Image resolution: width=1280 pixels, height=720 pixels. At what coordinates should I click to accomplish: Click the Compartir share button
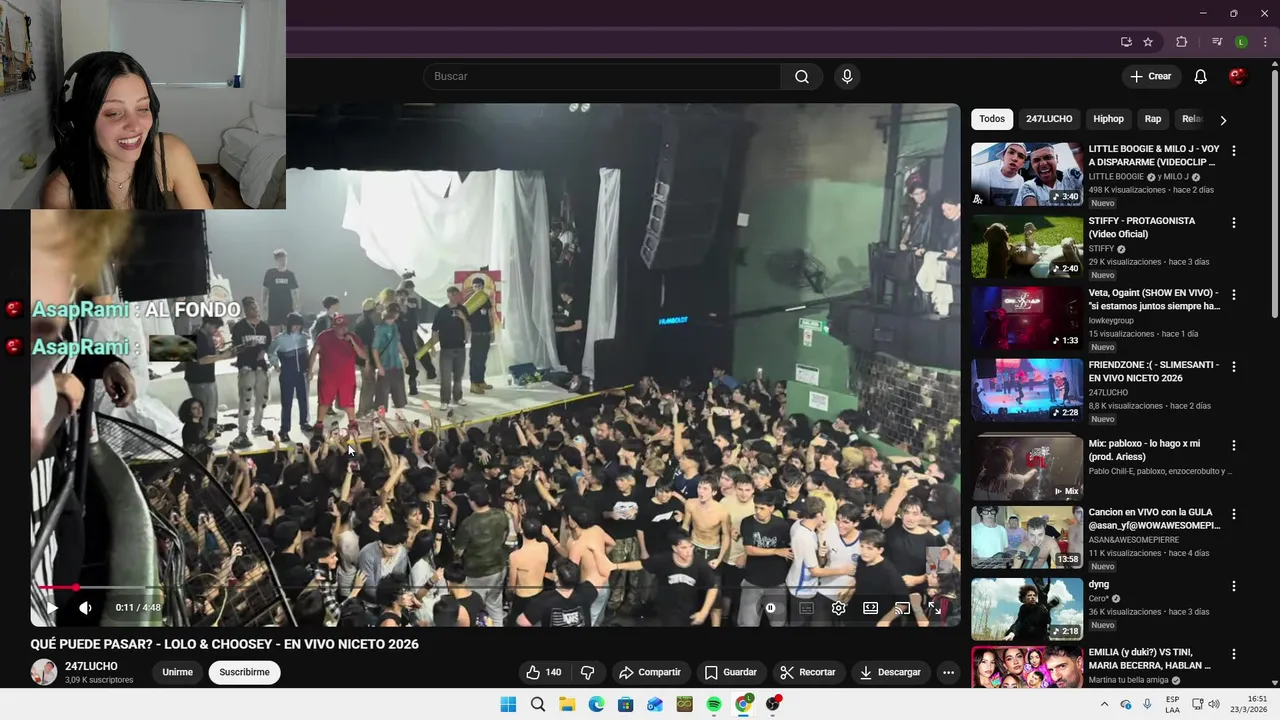tap(650, 672)
